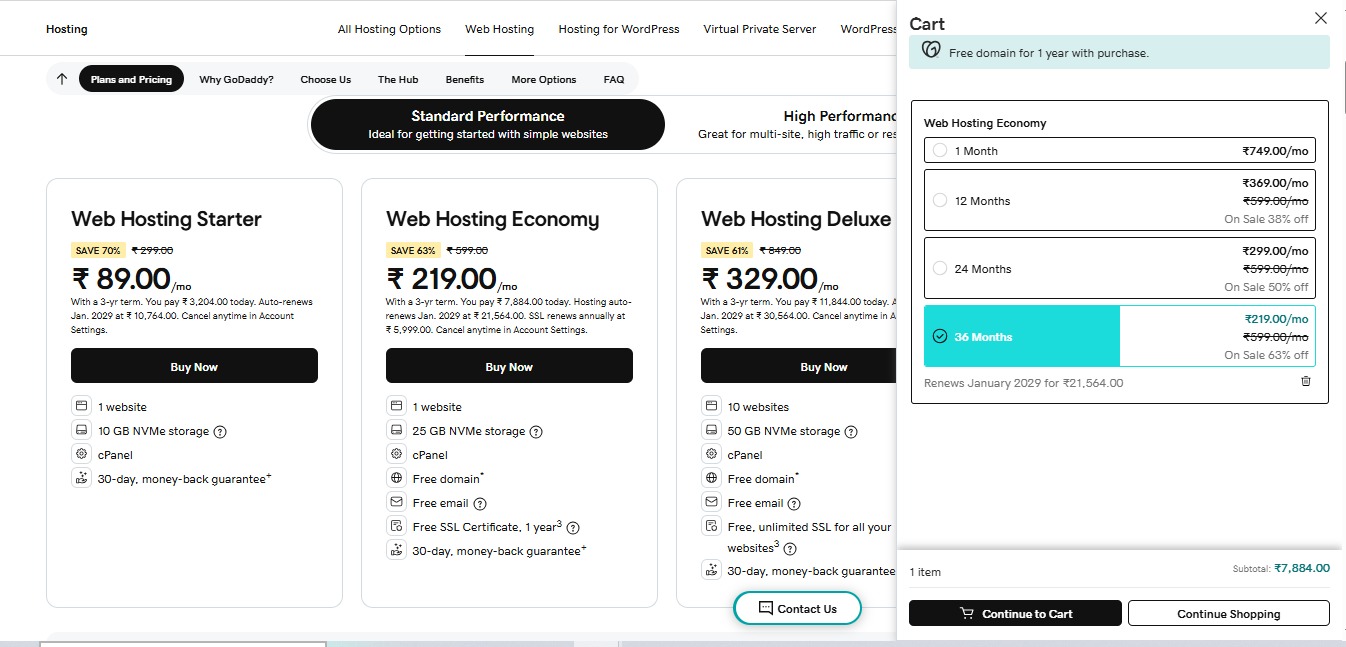Viewport: 1346px width, 647px height.
Task: Click the trash icon to remove cart item
Action: (x=1305, y=381)
